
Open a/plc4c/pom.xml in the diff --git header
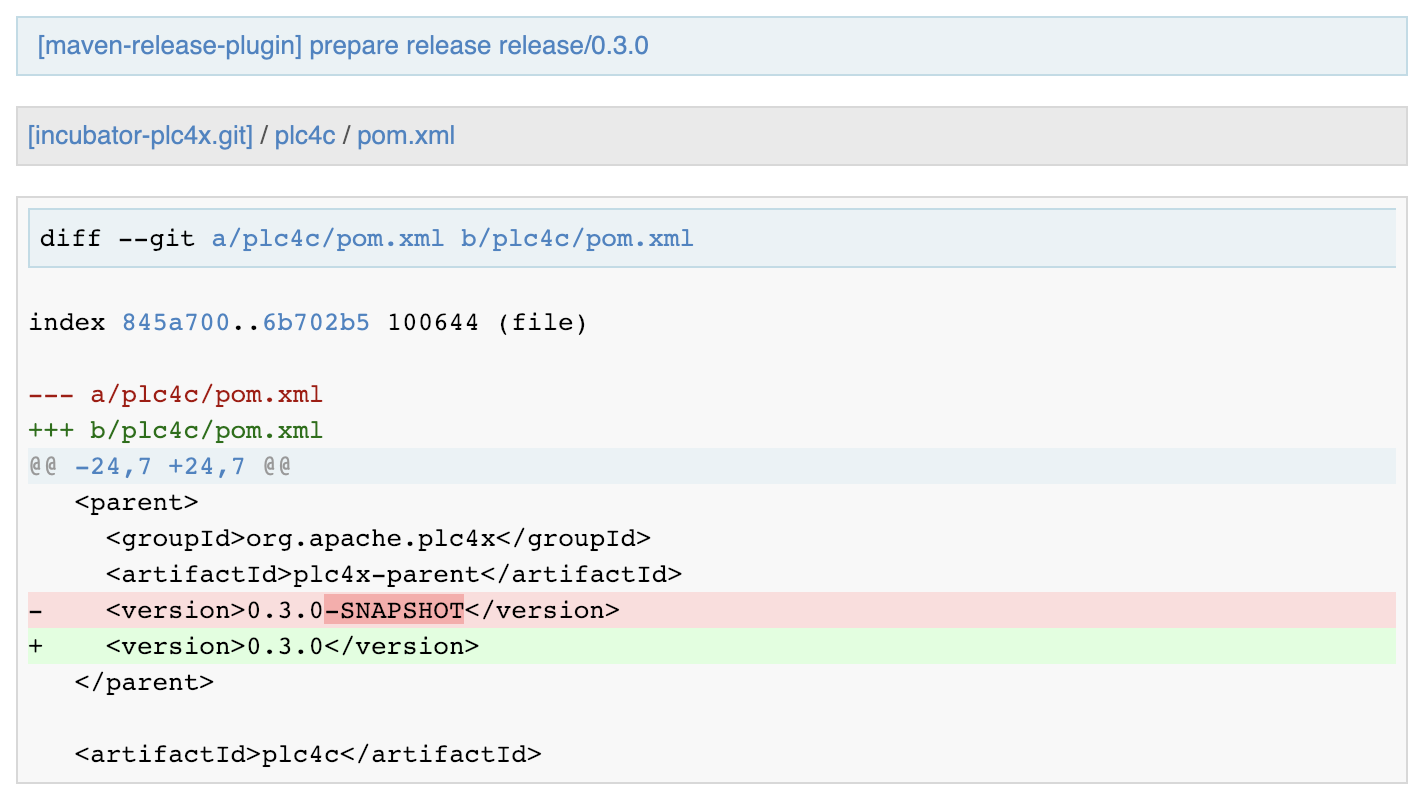pos(328,239)
